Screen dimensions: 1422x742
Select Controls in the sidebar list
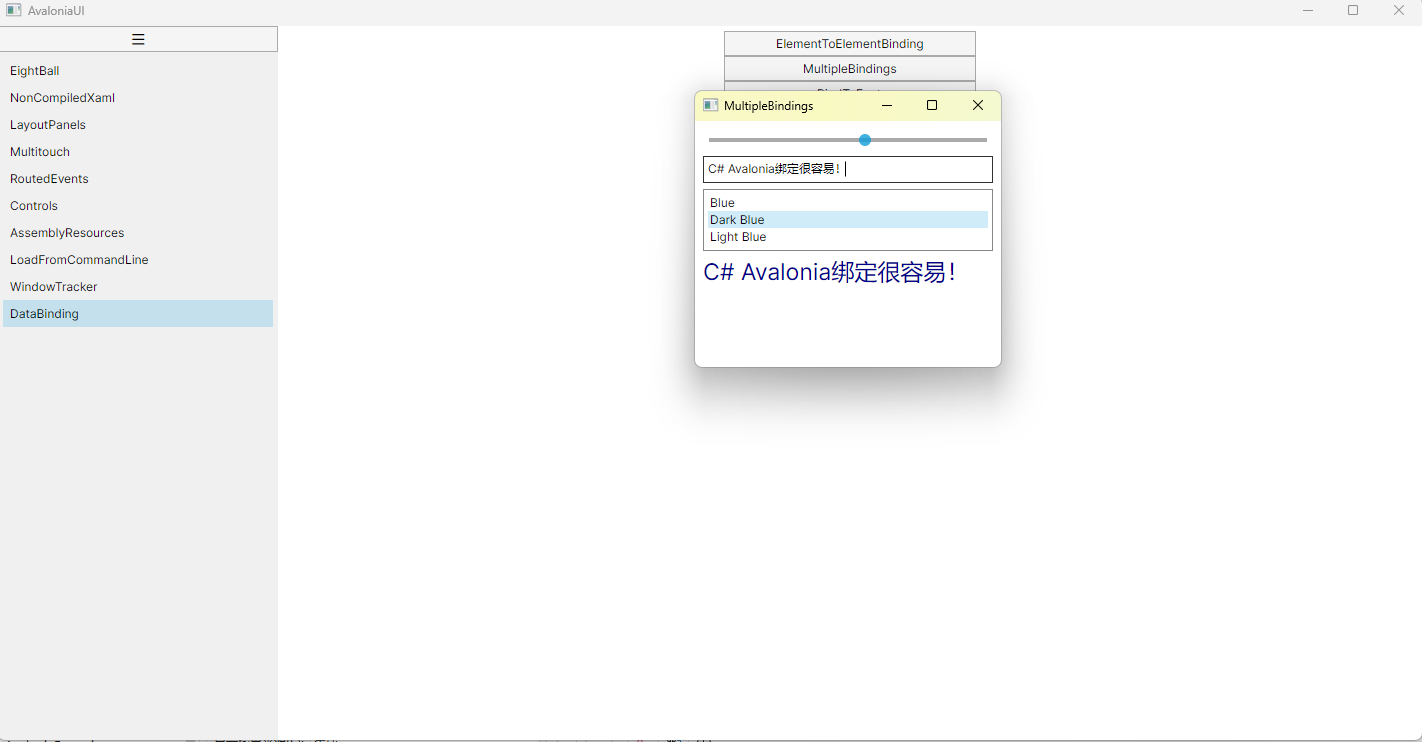pos(138,206)
